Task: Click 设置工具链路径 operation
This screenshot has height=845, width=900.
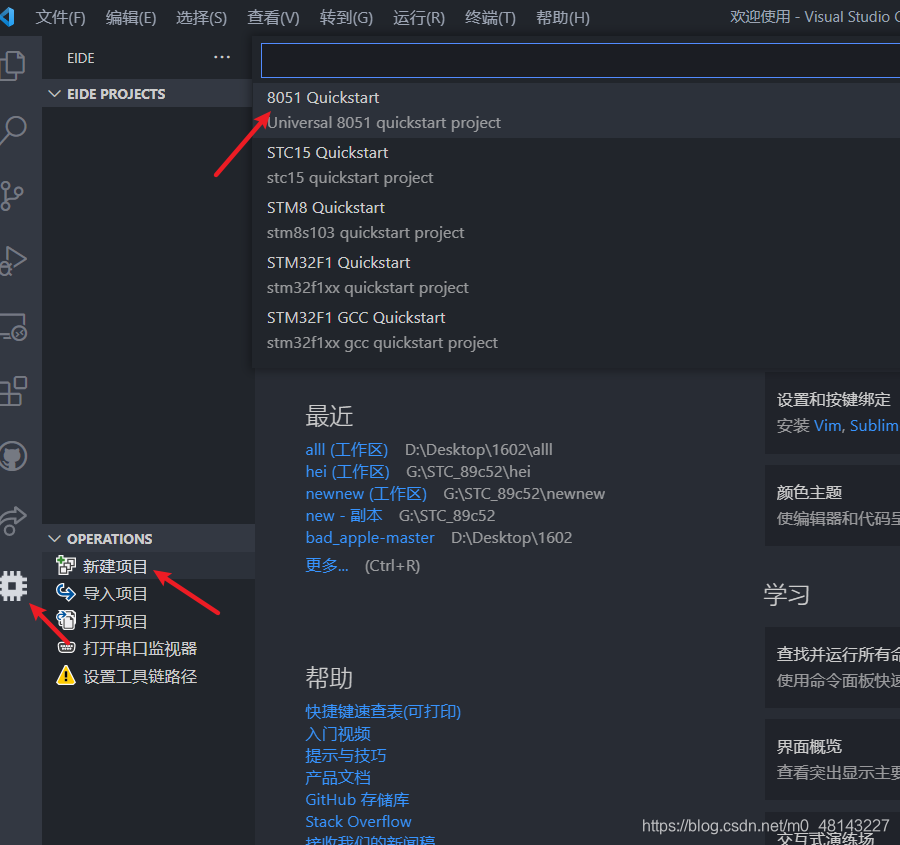Action: (x=140, y=676)
